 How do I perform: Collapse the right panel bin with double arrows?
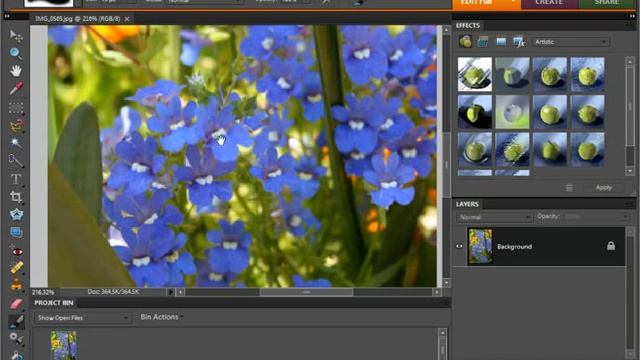632,16
